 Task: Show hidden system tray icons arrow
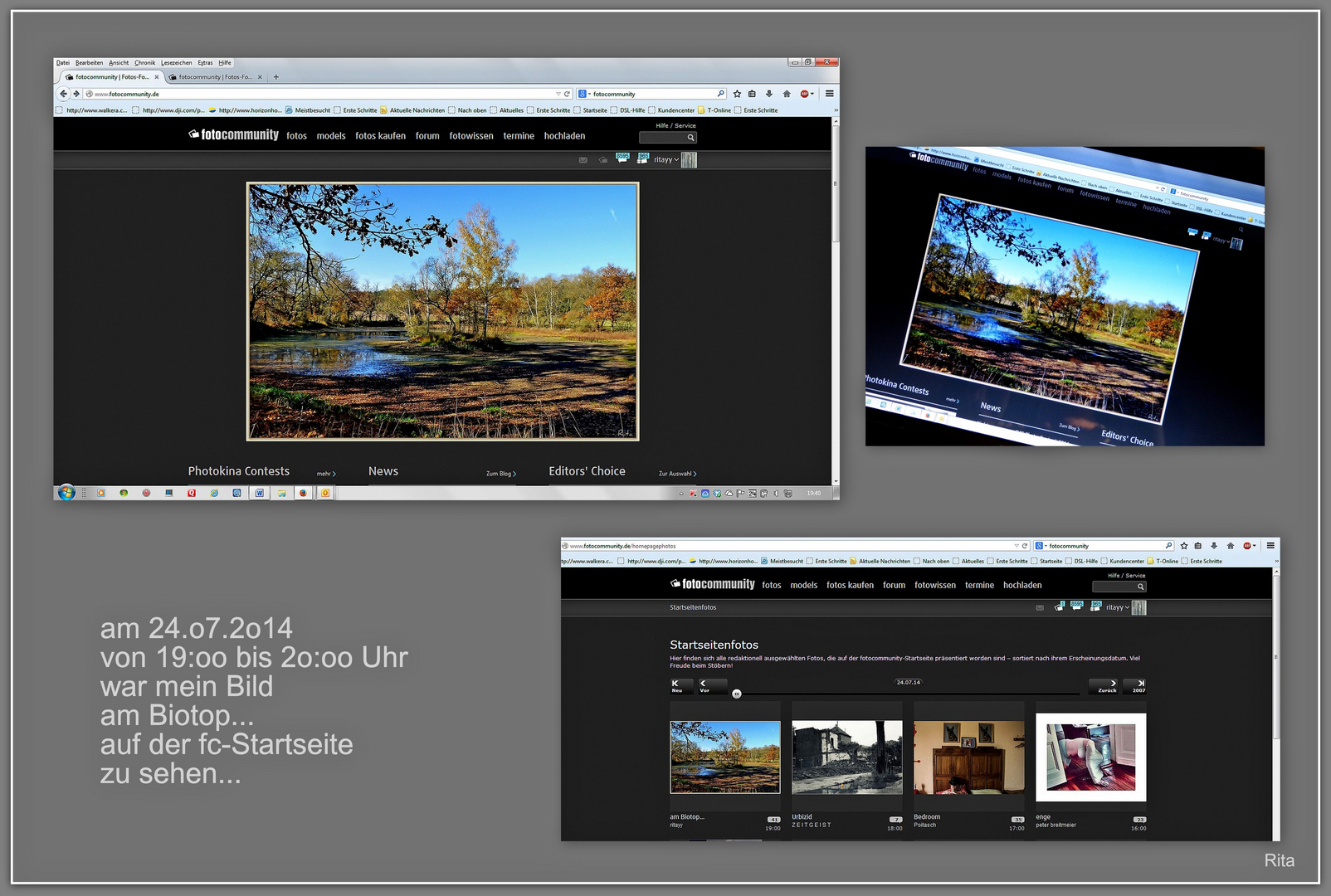681,494
